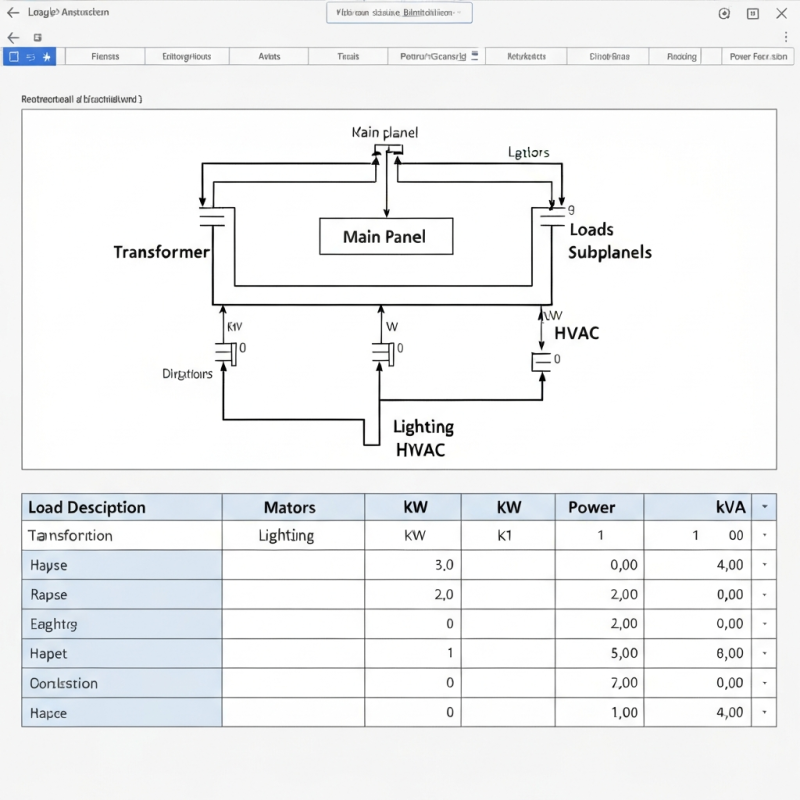Open the grid view icon at top right
The image size is (800, 800).
coord(752,13)
